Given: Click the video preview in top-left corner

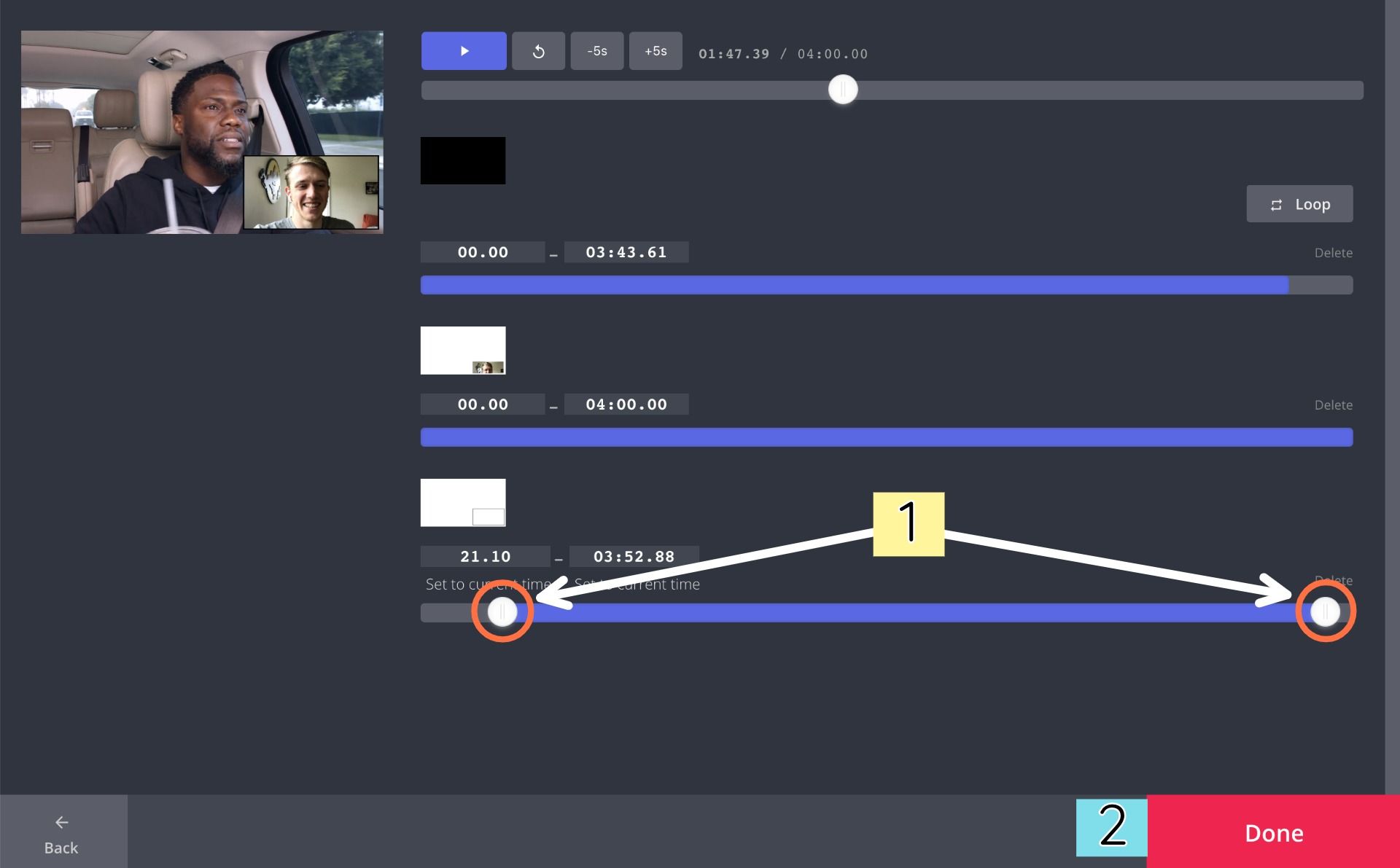Looking at the screenshot, I should [x=202, y=132].
